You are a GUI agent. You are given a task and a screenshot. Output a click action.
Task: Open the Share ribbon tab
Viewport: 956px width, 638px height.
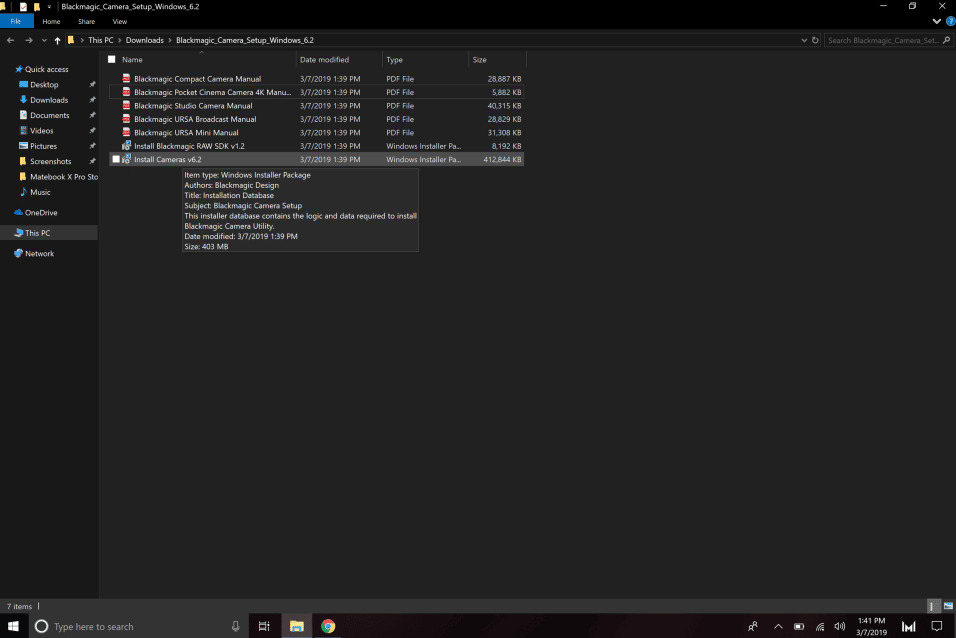coord(87,21)
